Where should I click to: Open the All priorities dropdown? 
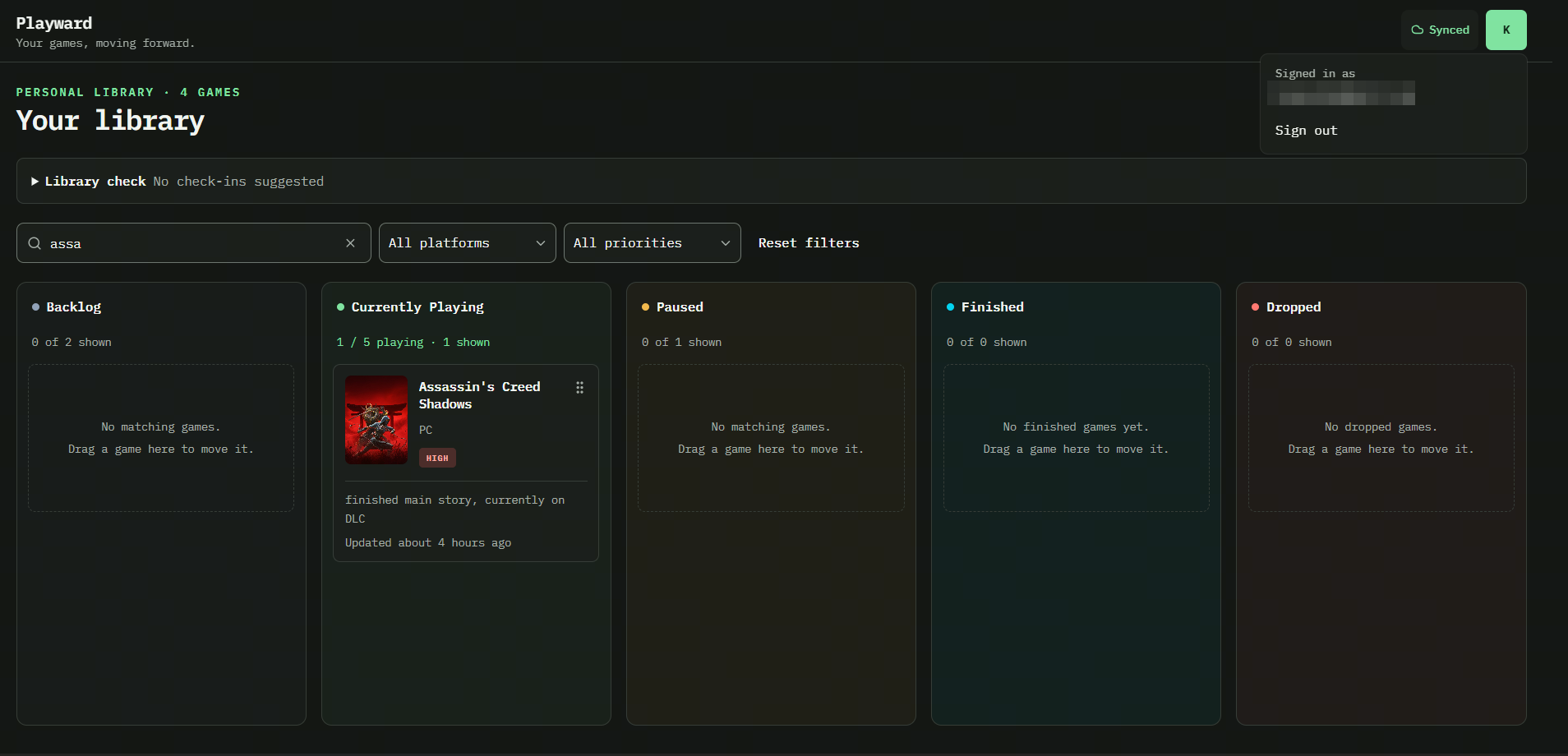(x=652, y=243)
